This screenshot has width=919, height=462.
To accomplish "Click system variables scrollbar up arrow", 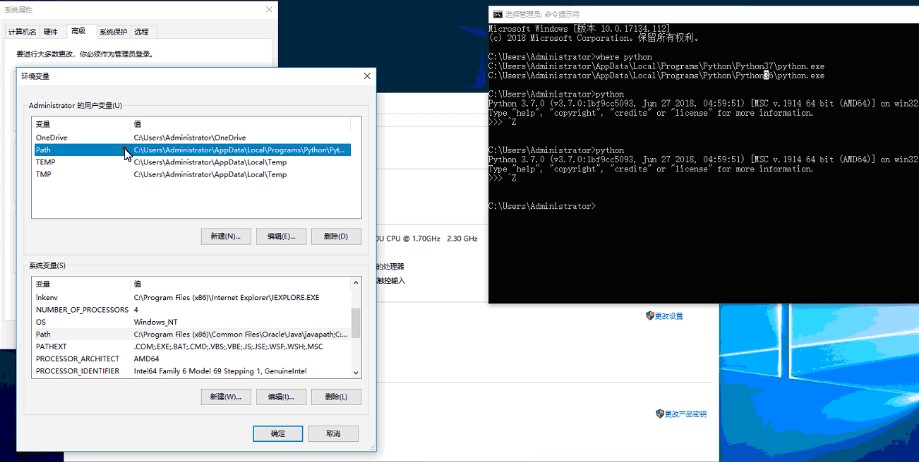I will 356,284.
